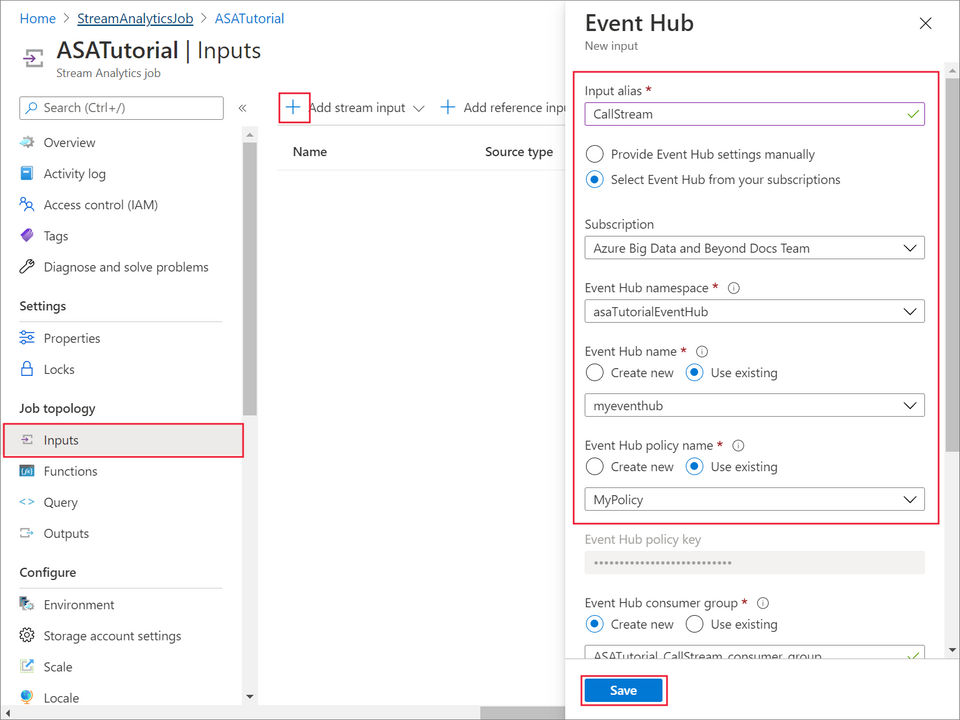Image resolution: width=960 pixels, height=720 pixels.
Task: Choose Use existing for Event Hub policy name
Action: coord(694,467)
